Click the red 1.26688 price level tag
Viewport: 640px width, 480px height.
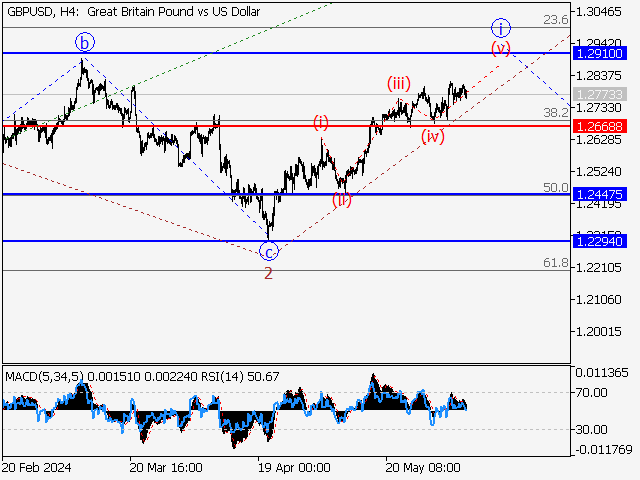tap(600, 126)
